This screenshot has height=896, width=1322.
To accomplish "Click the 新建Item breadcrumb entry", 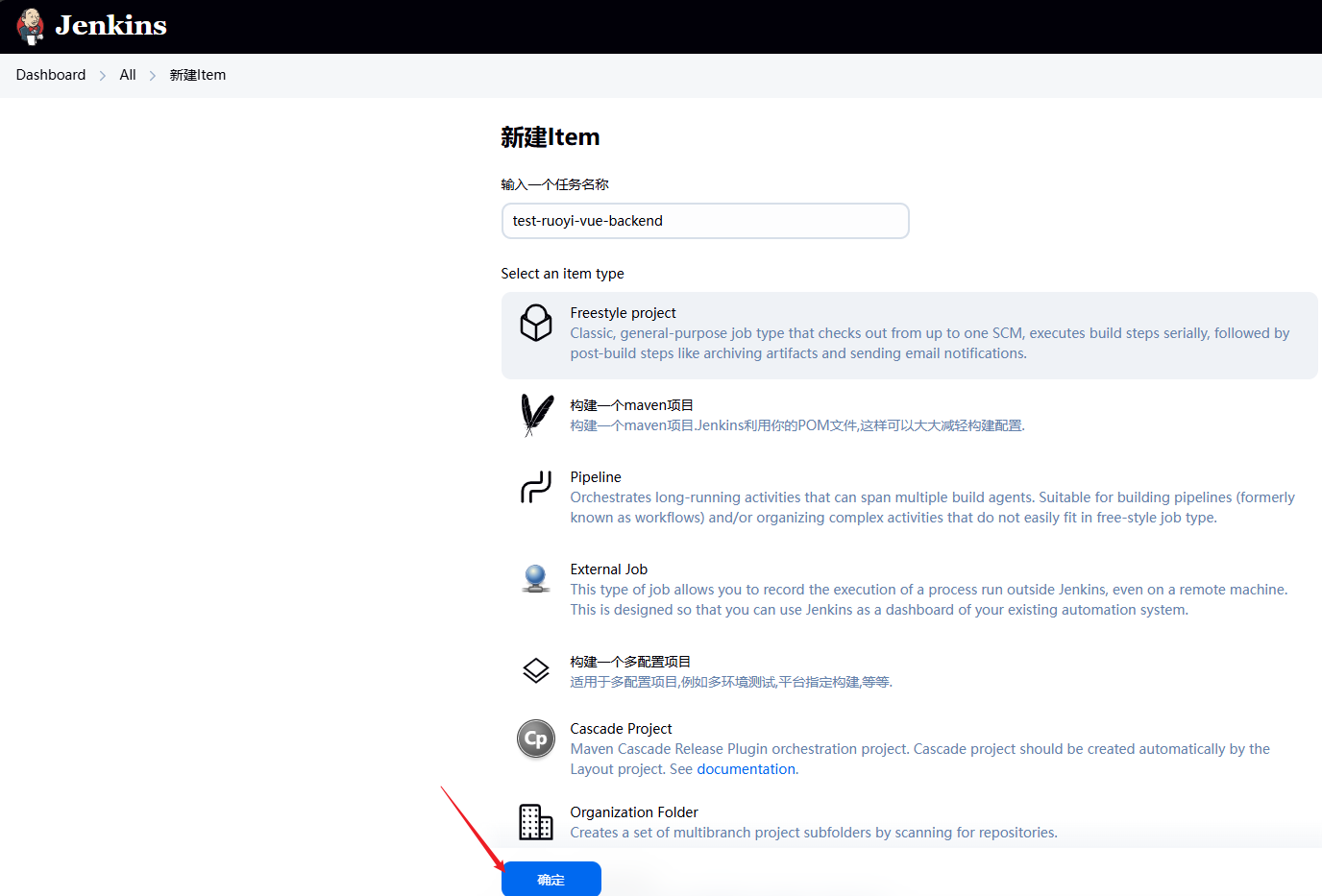I will [198, 75].
